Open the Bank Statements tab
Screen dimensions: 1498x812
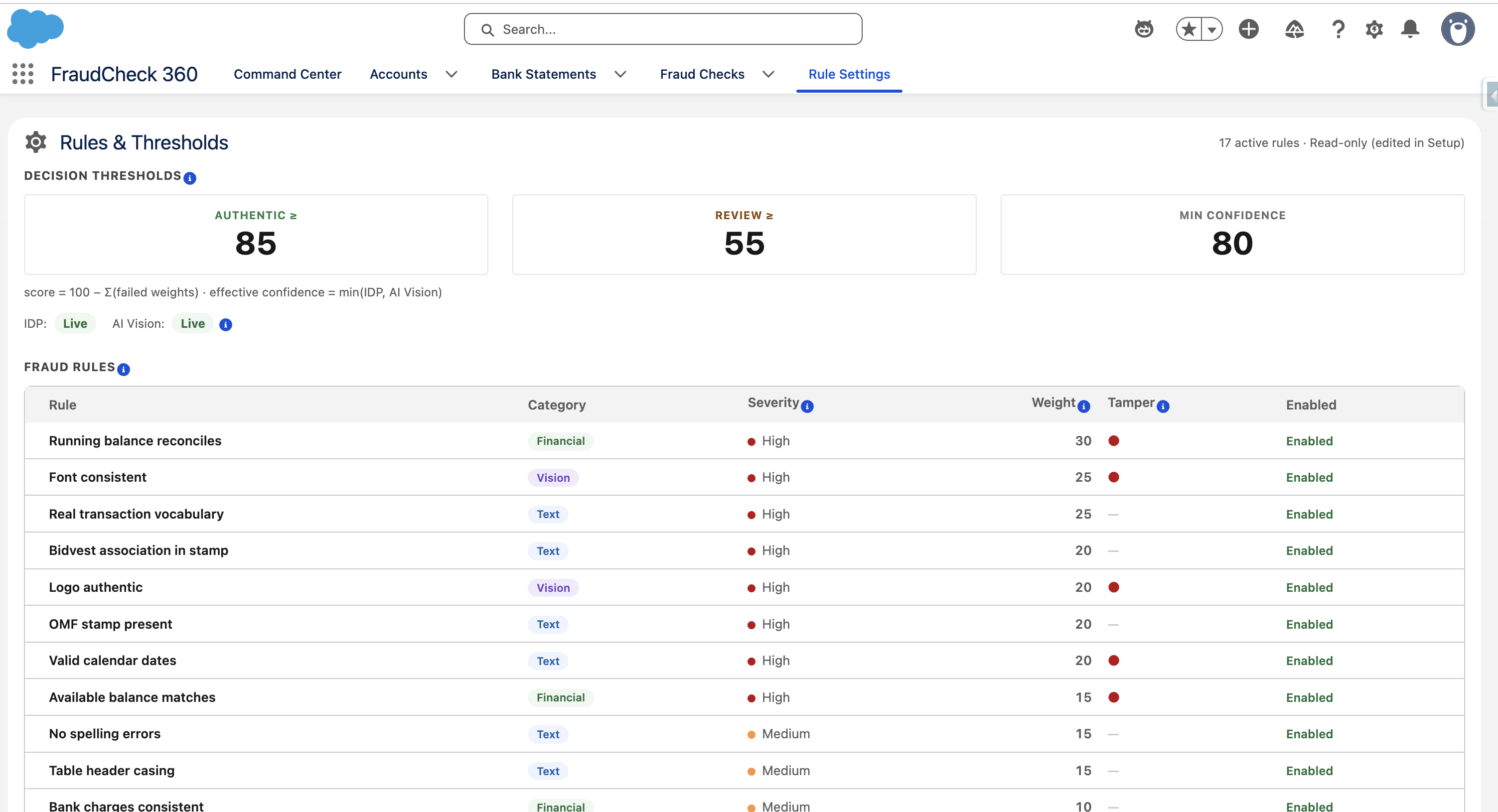click(543, 74)
